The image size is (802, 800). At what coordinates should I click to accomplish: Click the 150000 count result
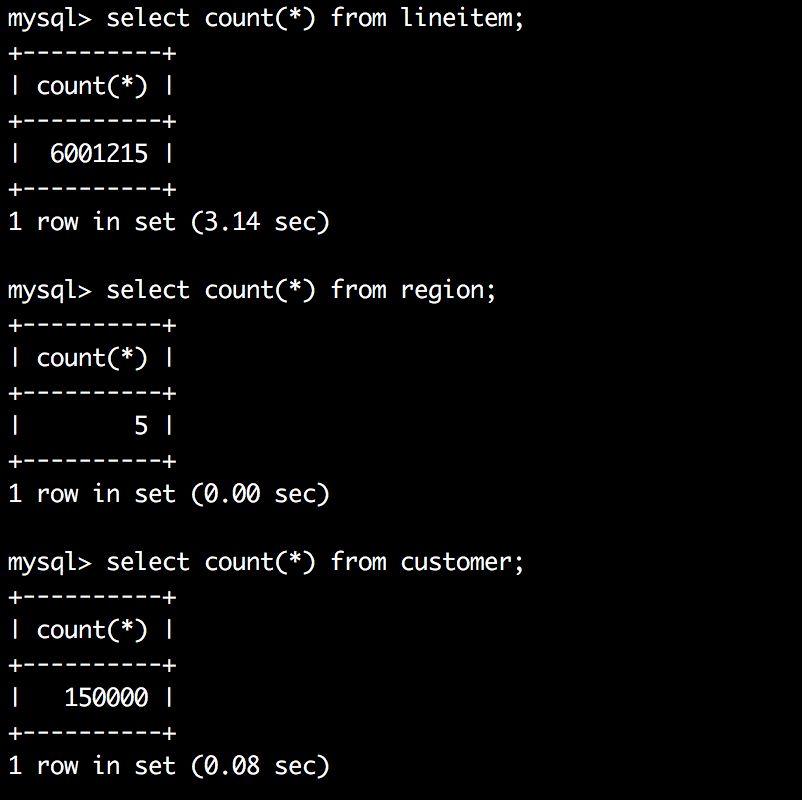point(106,698)
